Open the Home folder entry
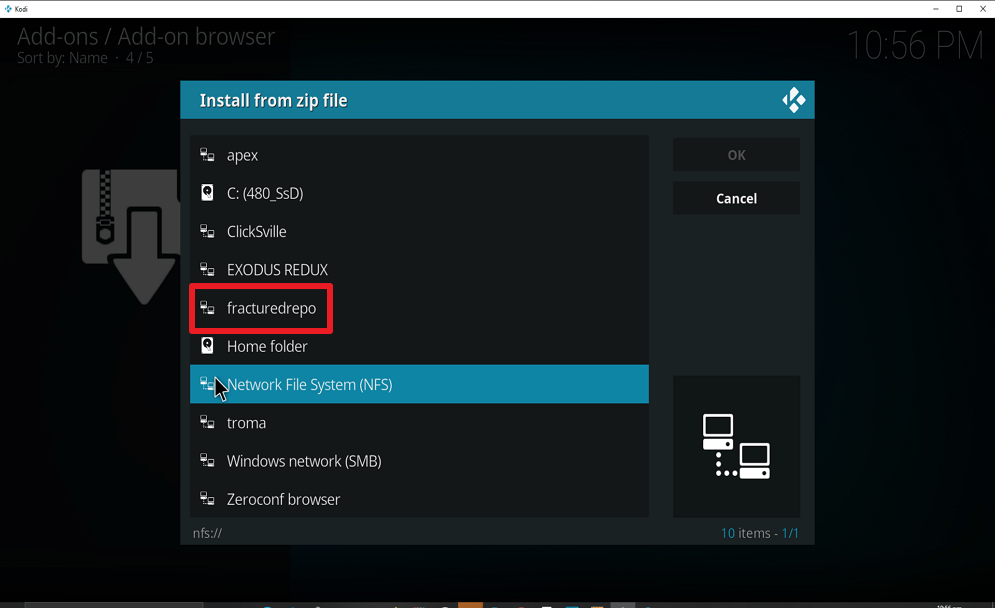Viewport: 995px width, 608px height. coord(419,346)
